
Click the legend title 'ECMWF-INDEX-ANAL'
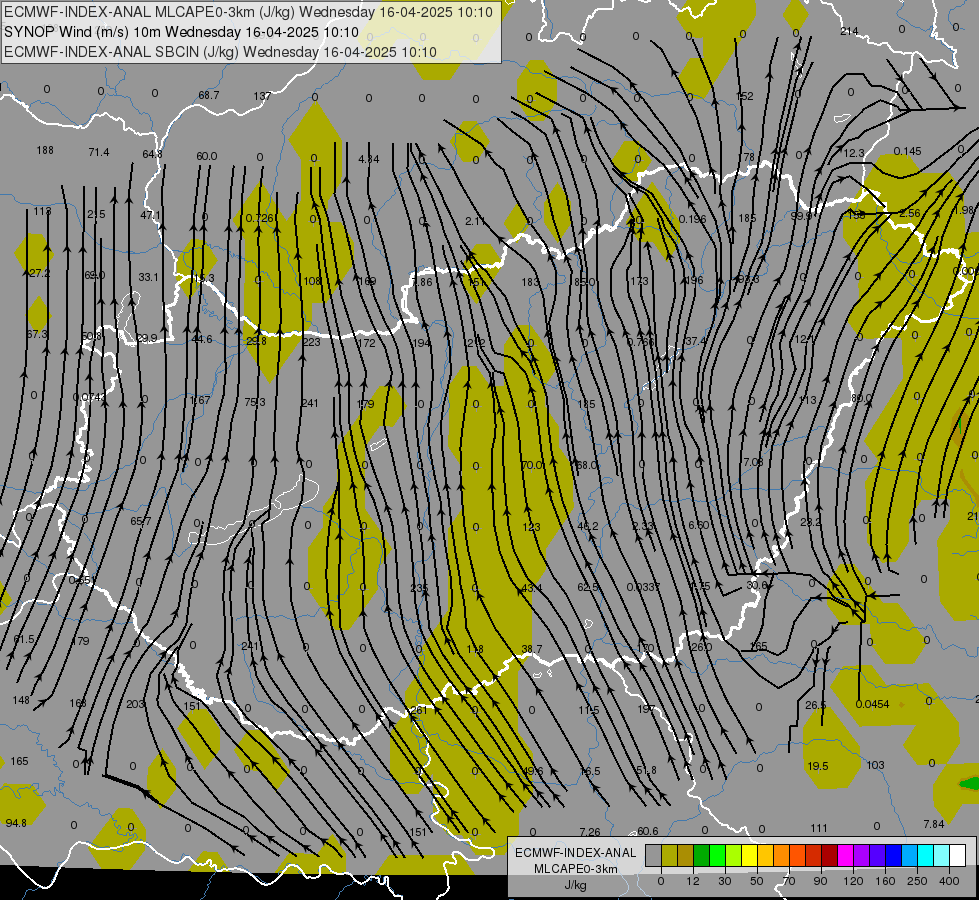[576, 853]
